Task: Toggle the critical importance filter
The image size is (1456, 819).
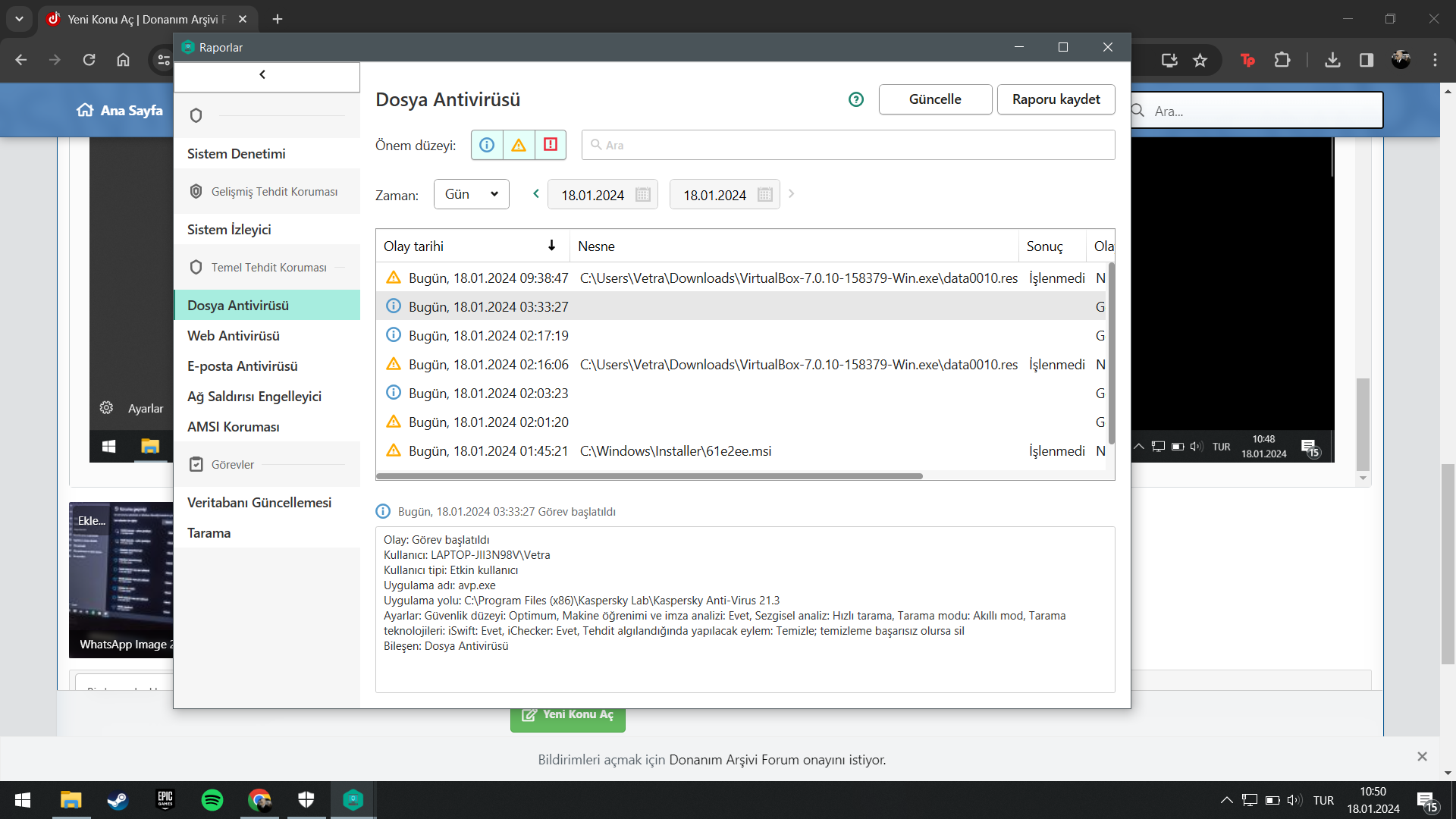Action: pyautogui.click(x=551, y=145)
